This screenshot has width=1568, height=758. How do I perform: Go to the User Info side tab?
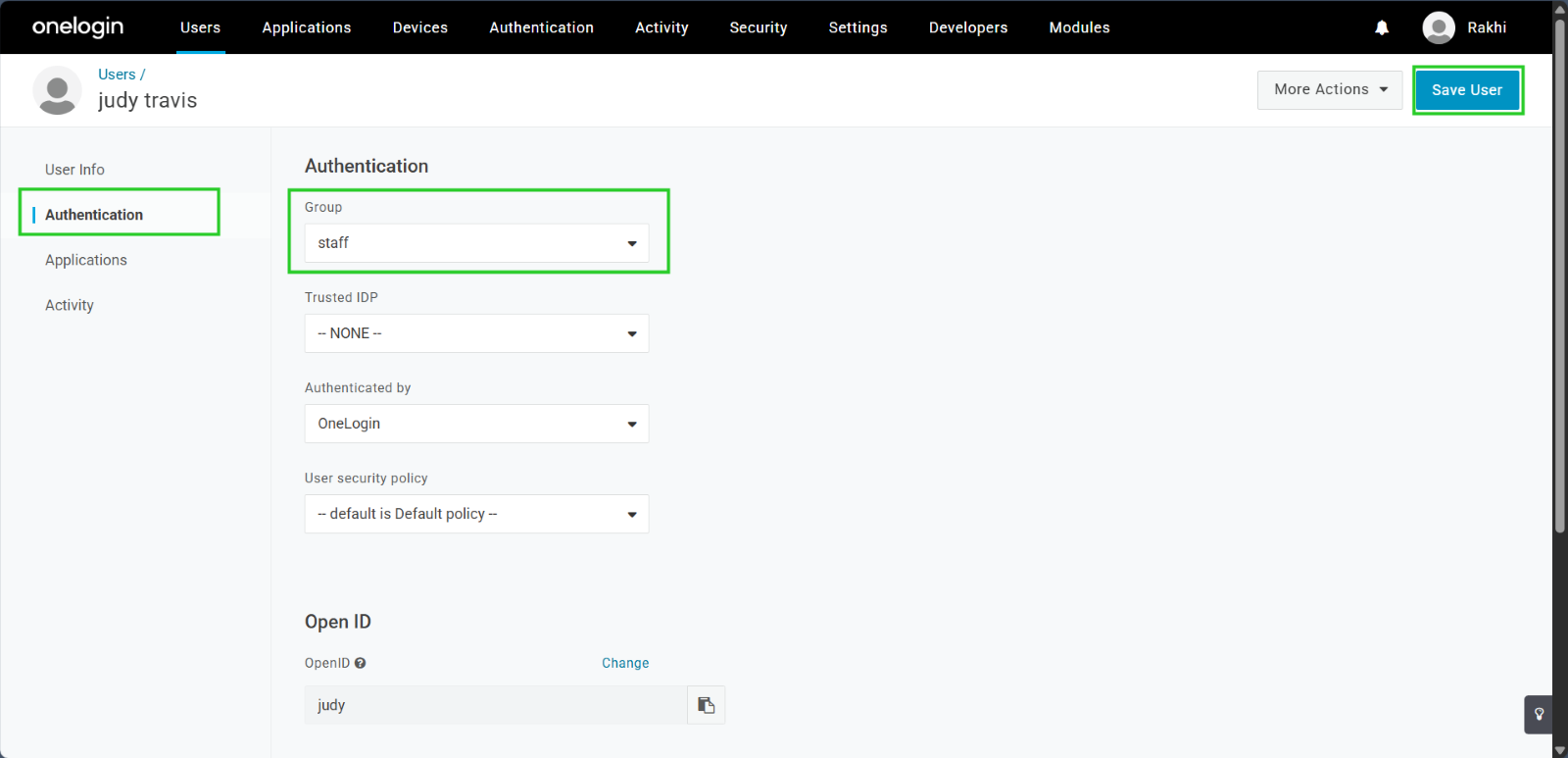coord(74,170)
